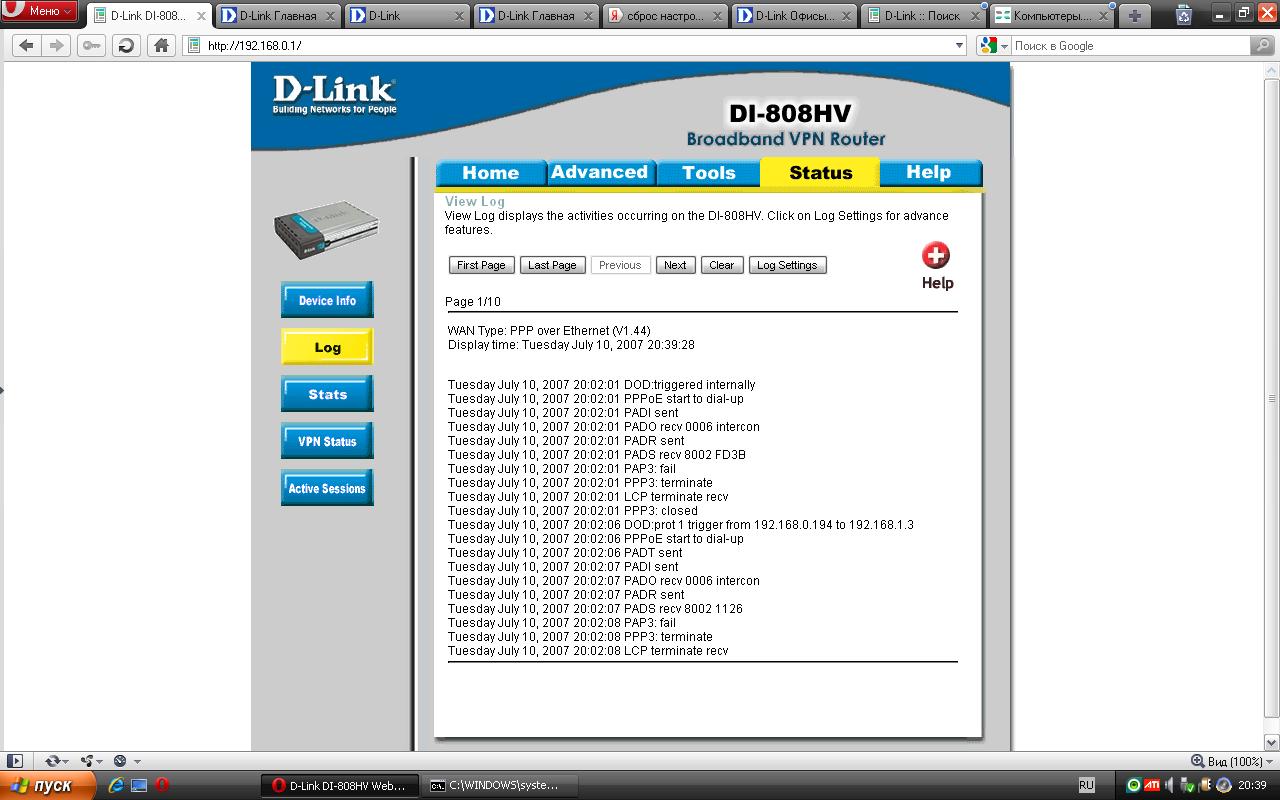
Task: Open the address bar history dropdown
Action: [959, 45]
